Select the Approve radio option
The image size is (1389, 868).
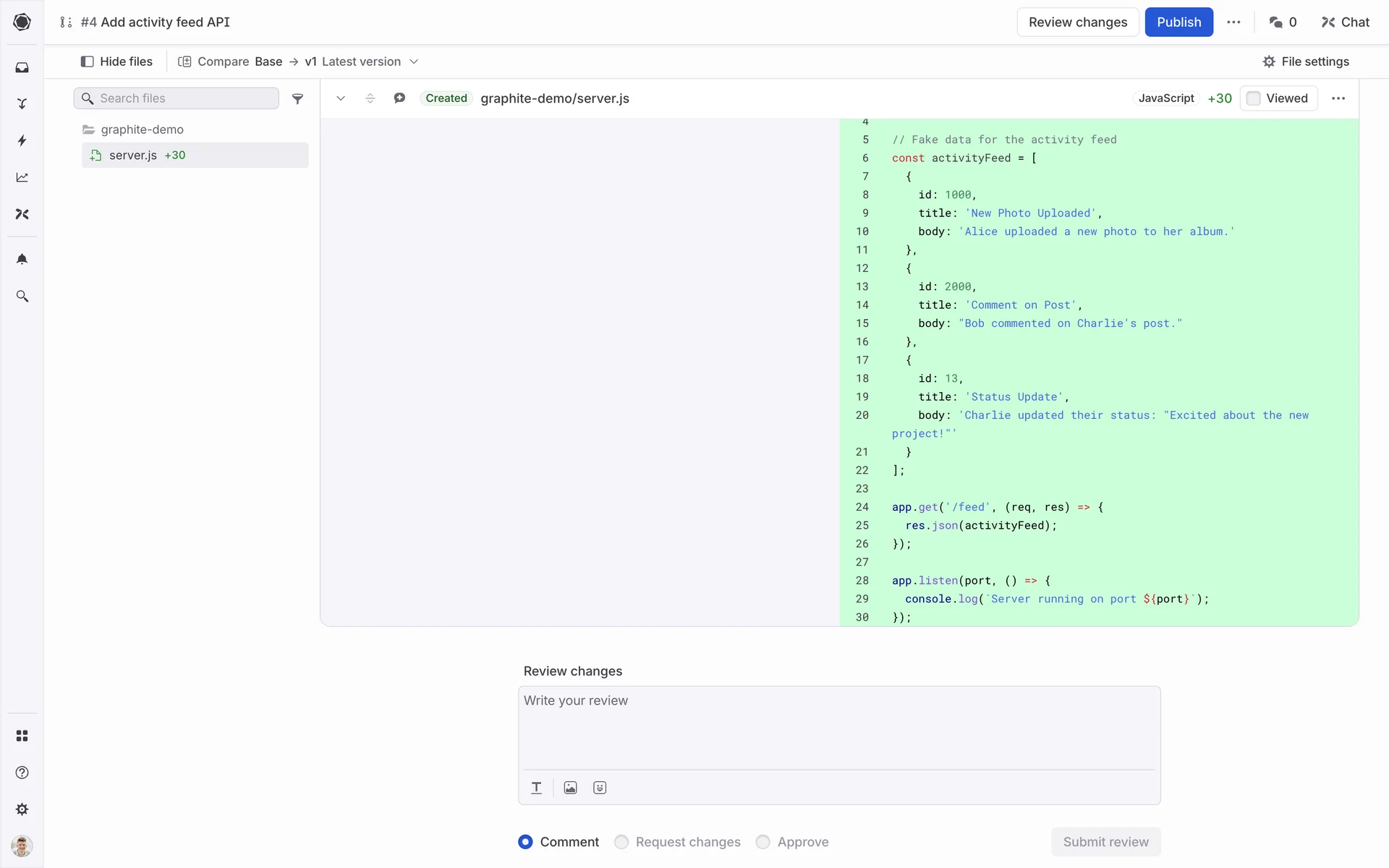point(763,842)
